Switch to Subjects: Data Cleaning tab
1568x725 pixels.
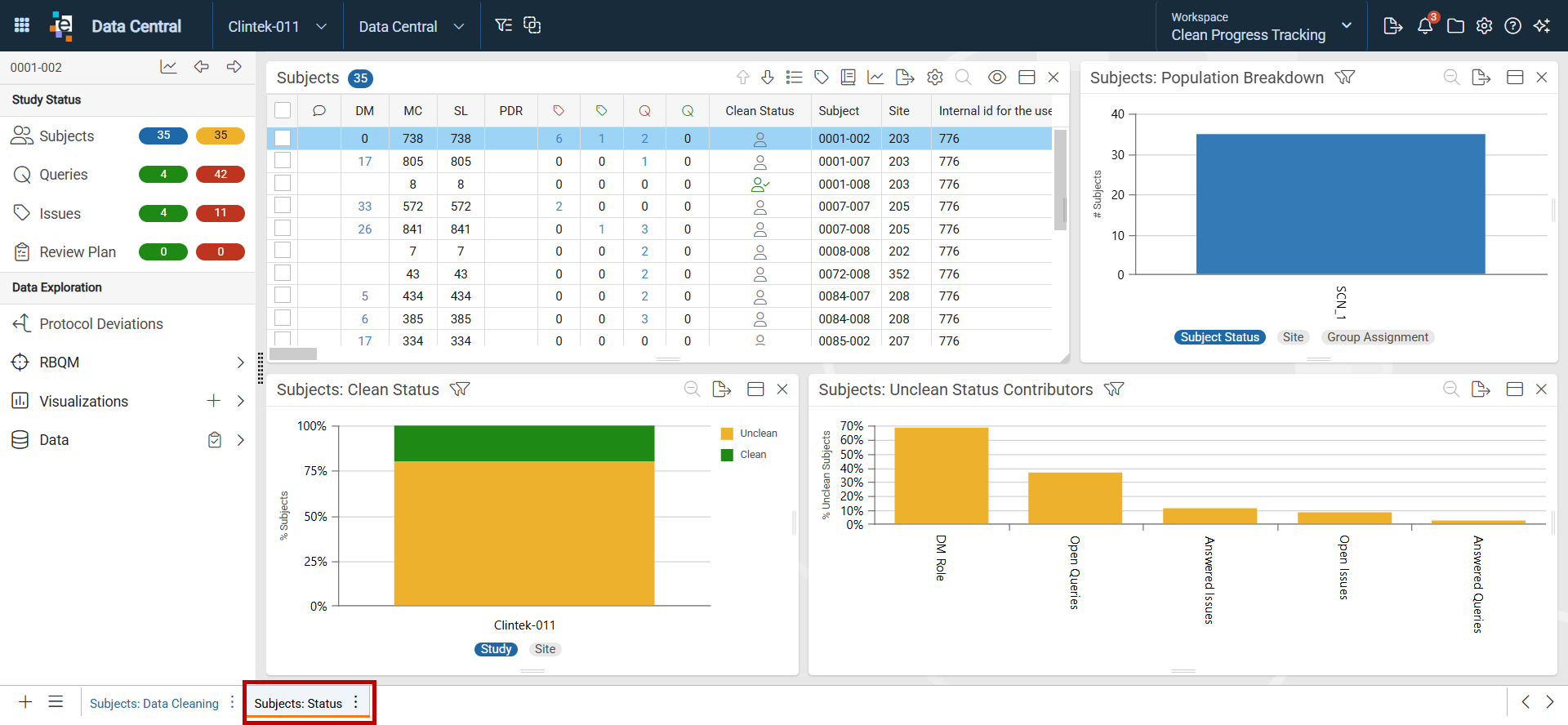tap(154, 703)
